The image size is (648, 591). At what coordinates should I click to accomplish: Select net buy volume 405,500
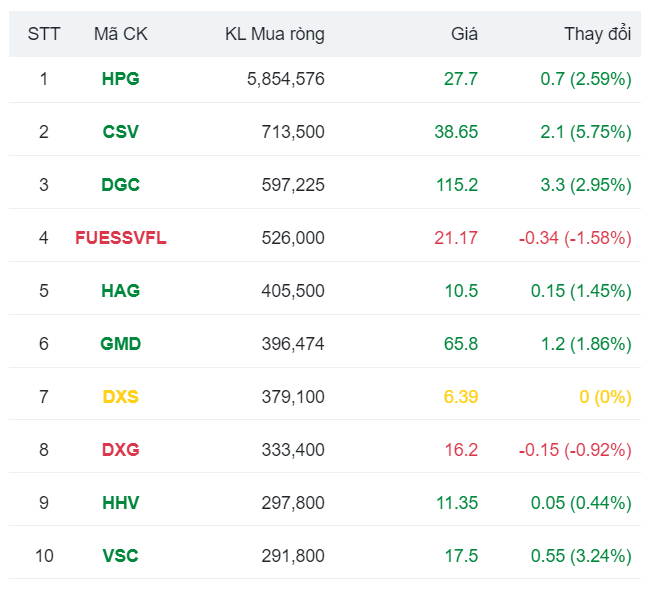tap(293, 291)
